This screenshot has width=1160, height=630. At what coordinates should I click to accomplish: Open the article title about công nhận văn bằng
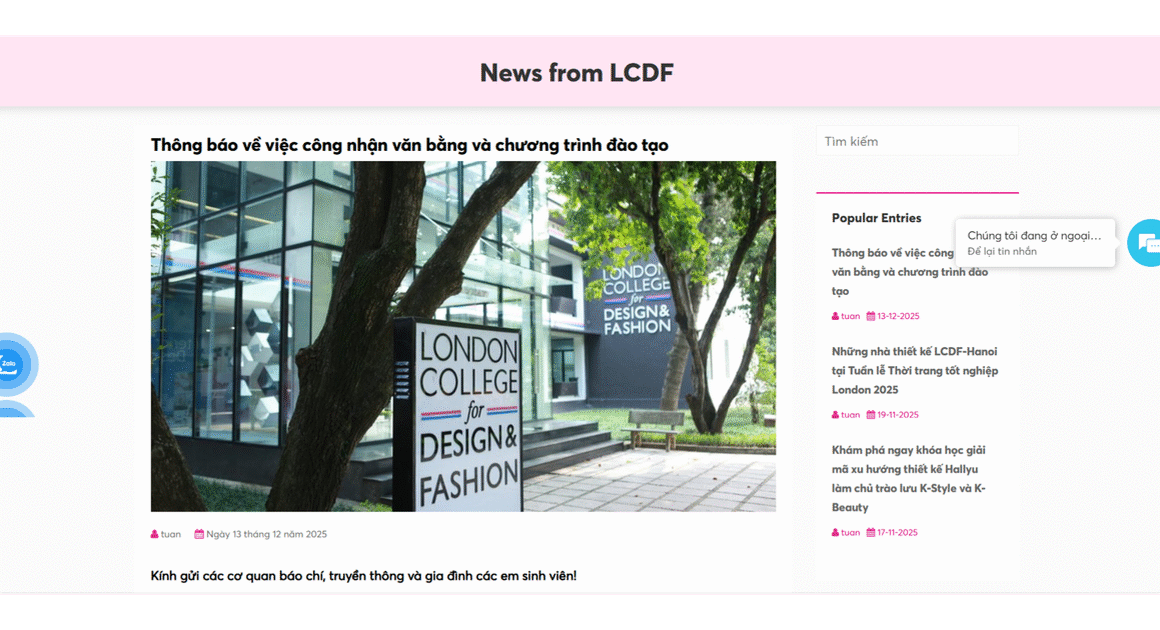coord(409,145)
